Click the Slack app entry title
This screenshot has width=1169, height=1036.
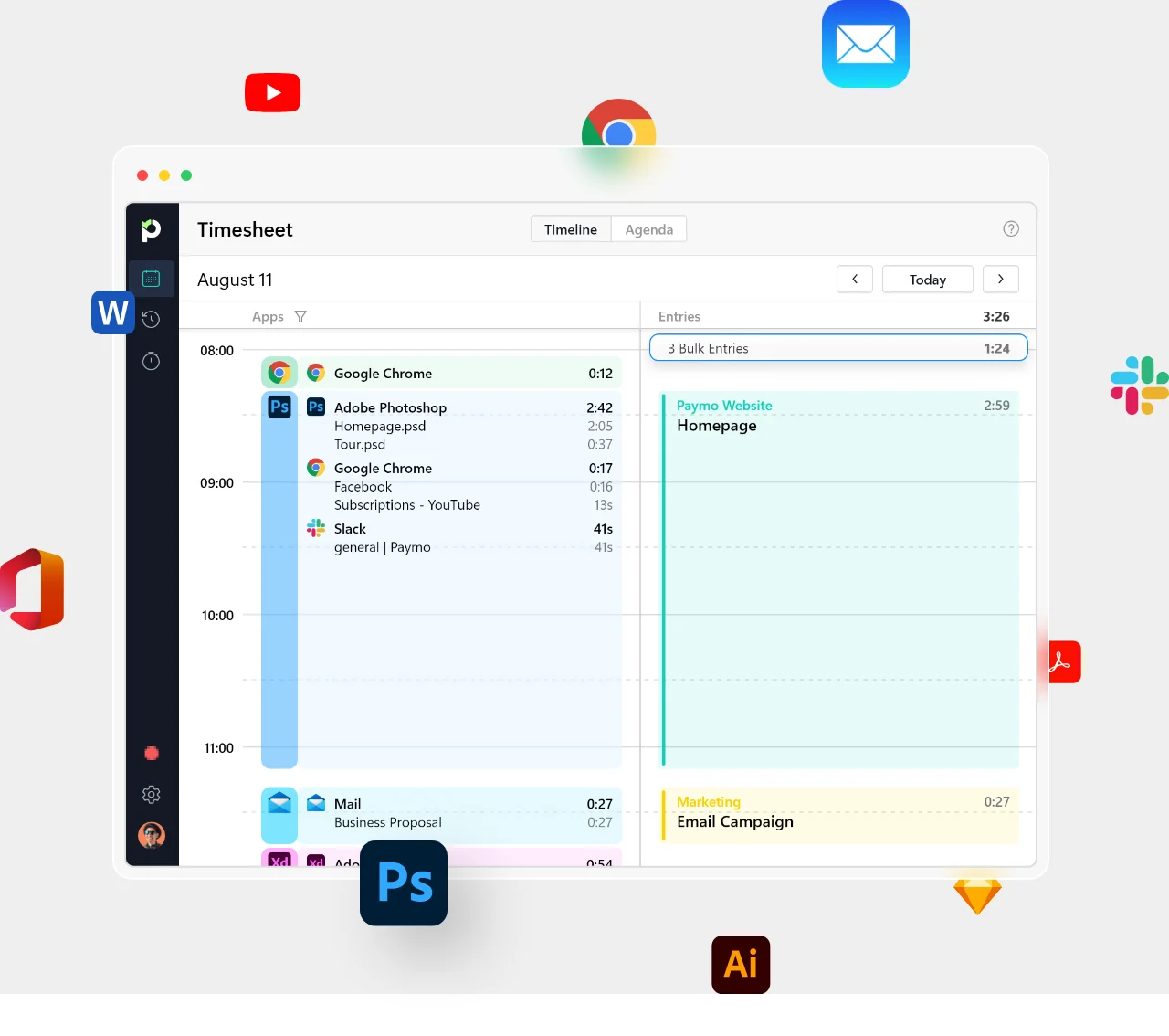click(350, 529)
